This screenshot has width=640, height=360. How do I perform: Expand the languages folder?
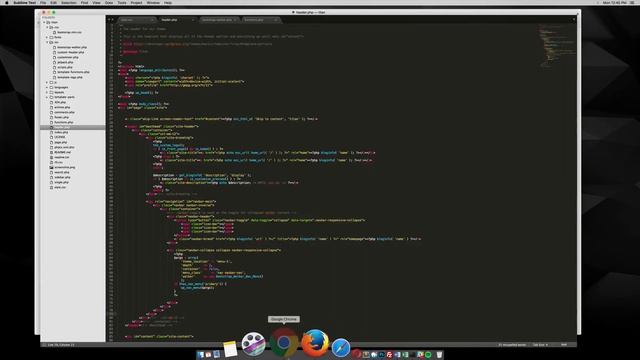(x=47, y=87)
